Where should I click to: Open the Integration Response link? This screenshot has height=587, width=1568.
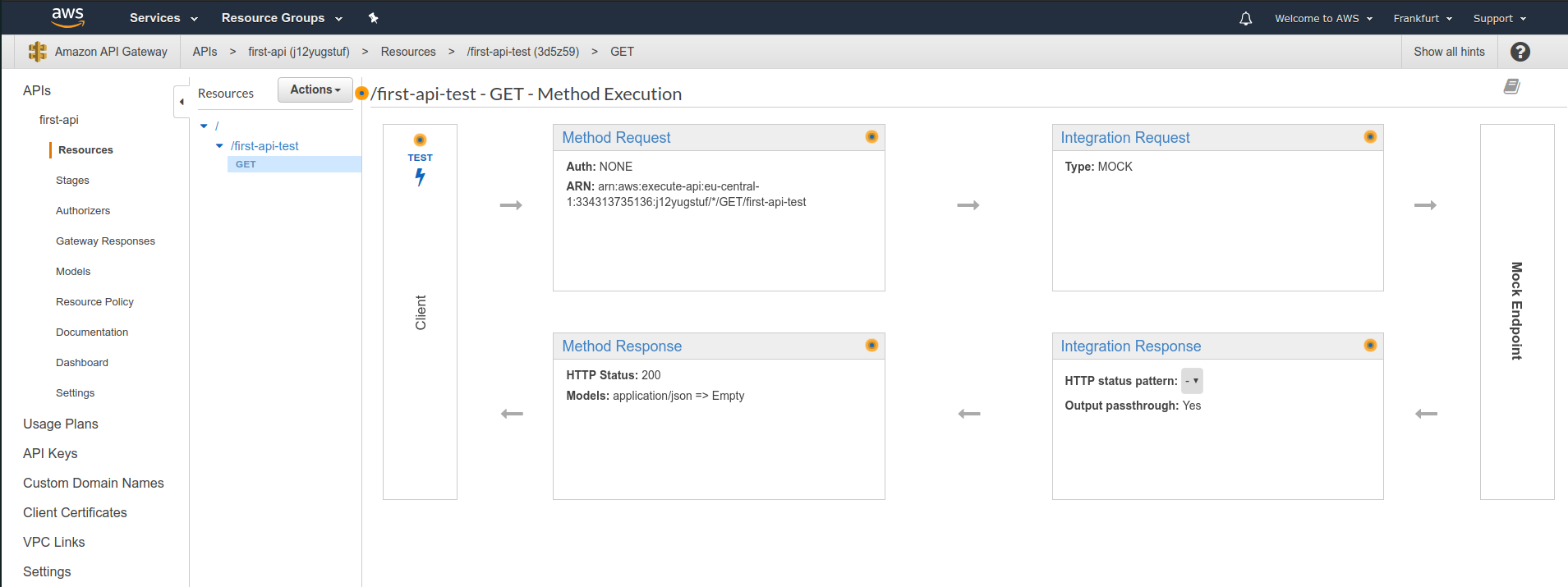1131,346
